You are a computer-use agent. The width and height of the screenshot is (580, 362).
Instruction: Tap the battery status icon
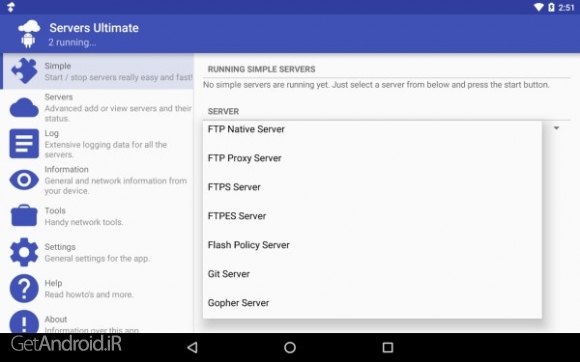click(x=551, y=7)
